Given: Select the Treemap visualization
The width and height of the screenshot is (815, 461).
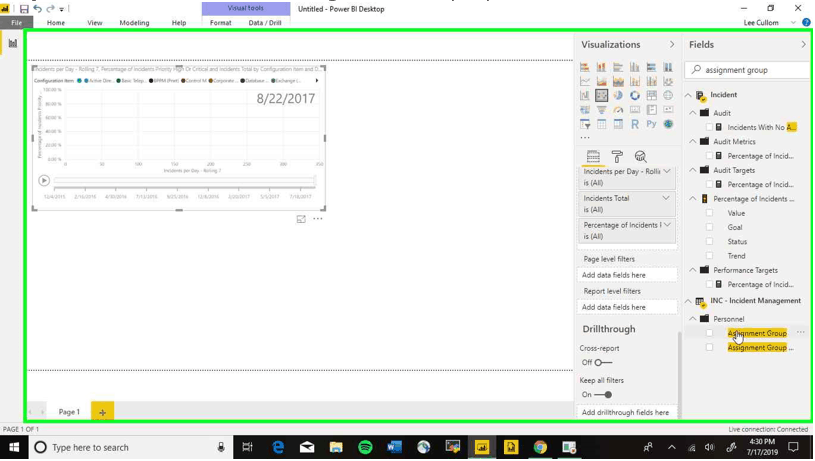Looking at the screenshot, I should pos(651,96).
